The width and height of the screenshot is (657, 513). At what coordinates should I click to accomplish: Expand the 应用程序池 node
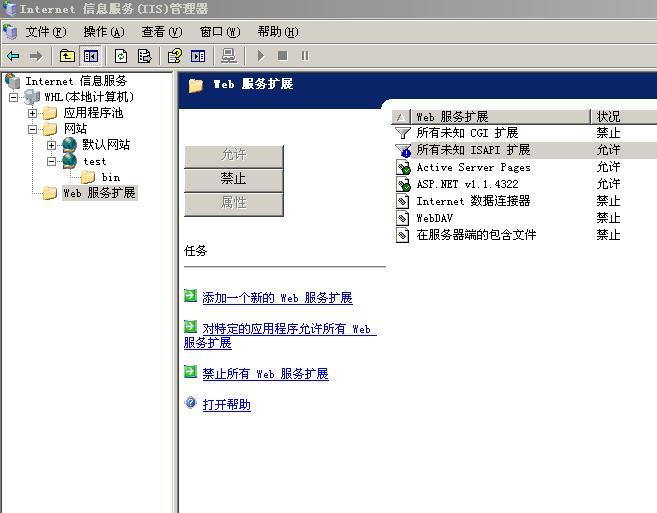click(32, 113)
